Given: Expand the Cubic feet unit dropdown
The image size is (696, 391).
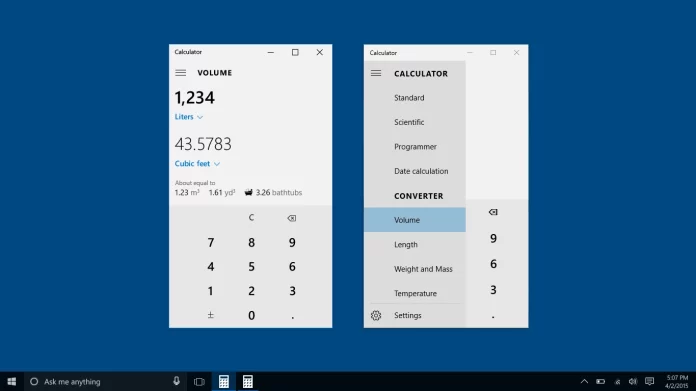Looking at the screenshot, I should coord(197,163).
